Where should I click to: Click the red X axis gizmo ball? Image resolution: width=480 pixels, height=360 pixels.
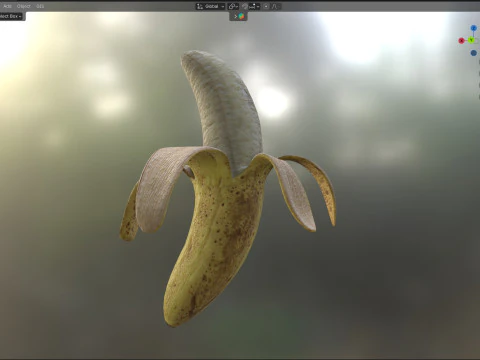tap(461, 41)
